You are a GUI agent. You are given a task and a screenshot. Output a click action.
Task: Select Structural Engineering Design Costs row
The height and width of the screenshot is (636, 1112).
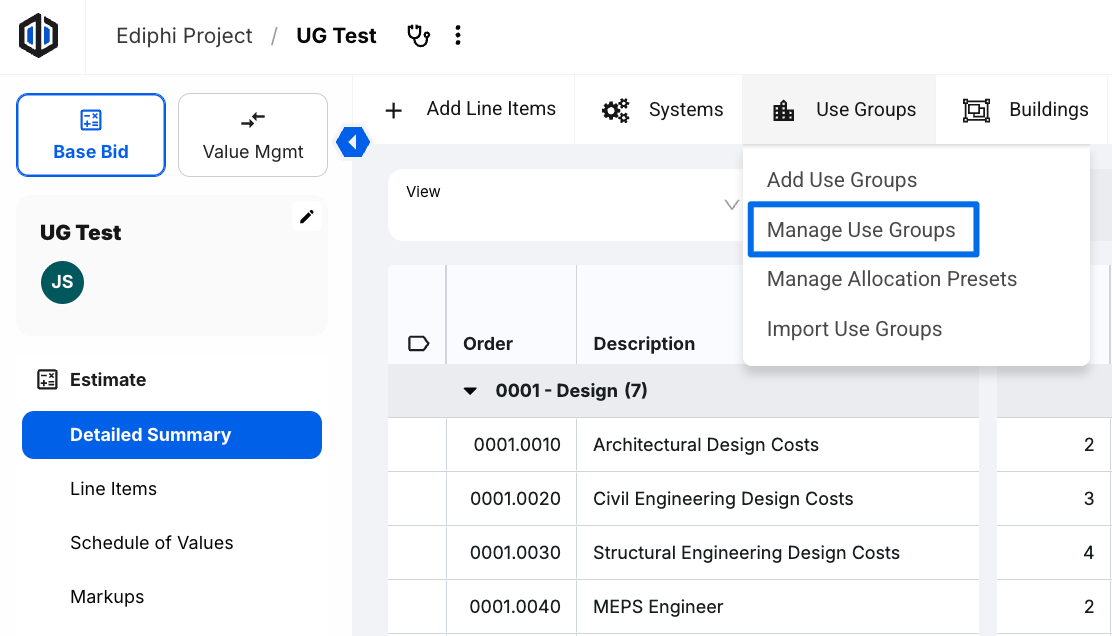pos(746,552)
